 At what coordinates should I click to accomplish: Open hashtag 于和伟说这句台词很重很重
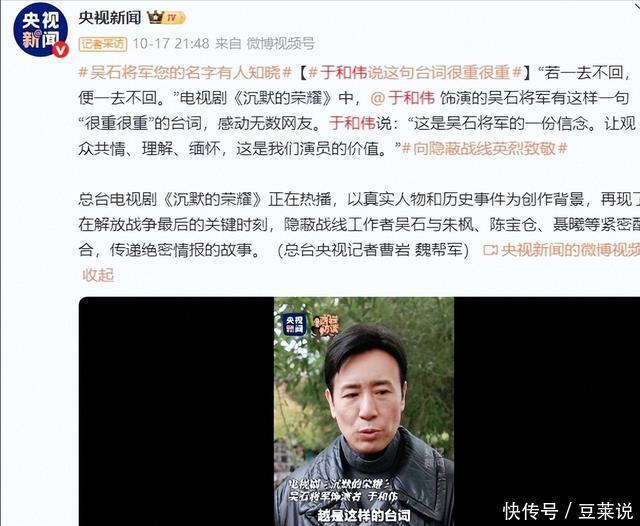[x=415, y=72]
